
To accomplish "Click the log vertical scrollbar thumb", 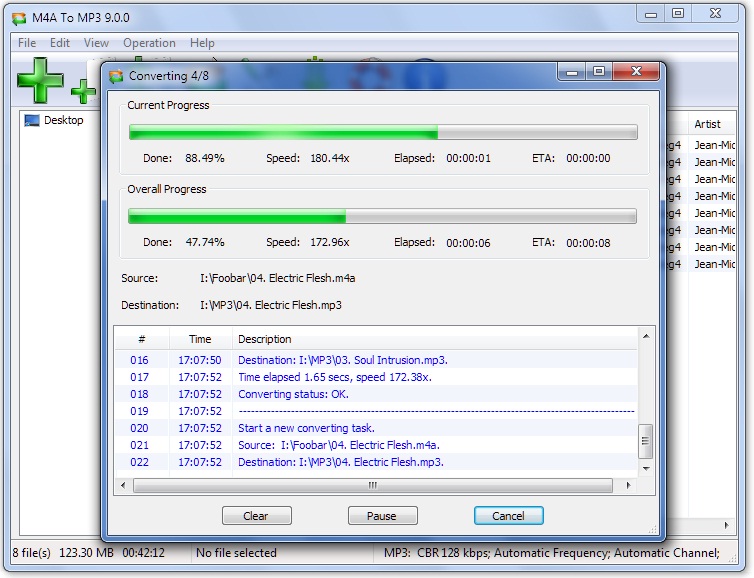I will pos(645,441).
